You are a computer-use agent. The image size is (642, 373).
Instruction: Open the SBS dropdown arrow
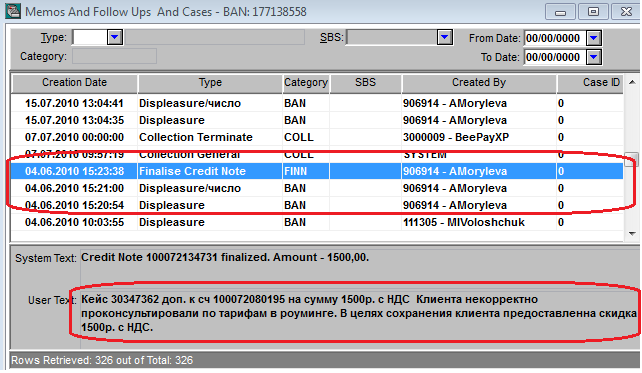[444, 38]
